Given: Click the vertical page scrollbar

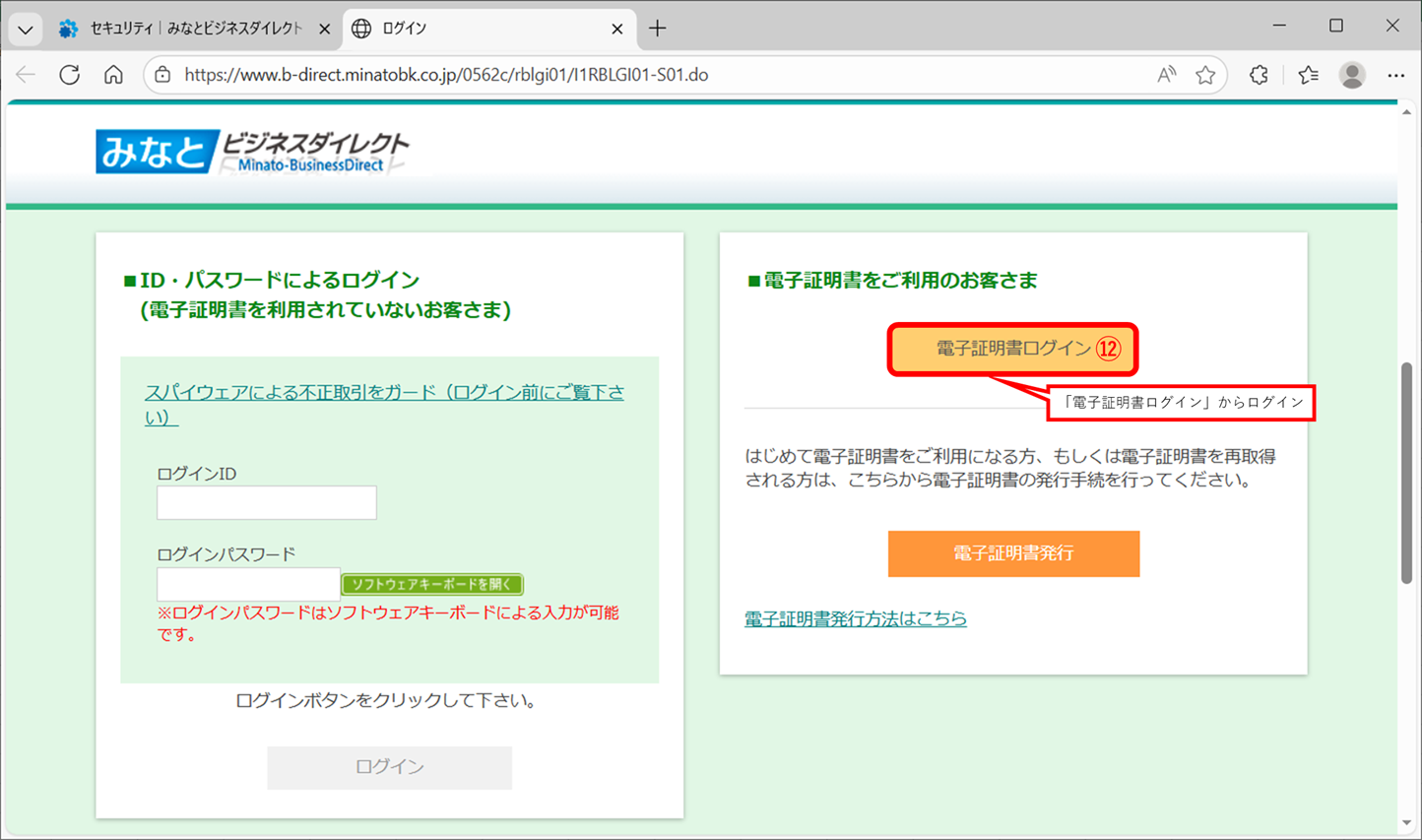Looking at the screenshot, I should pos(1406,473).
